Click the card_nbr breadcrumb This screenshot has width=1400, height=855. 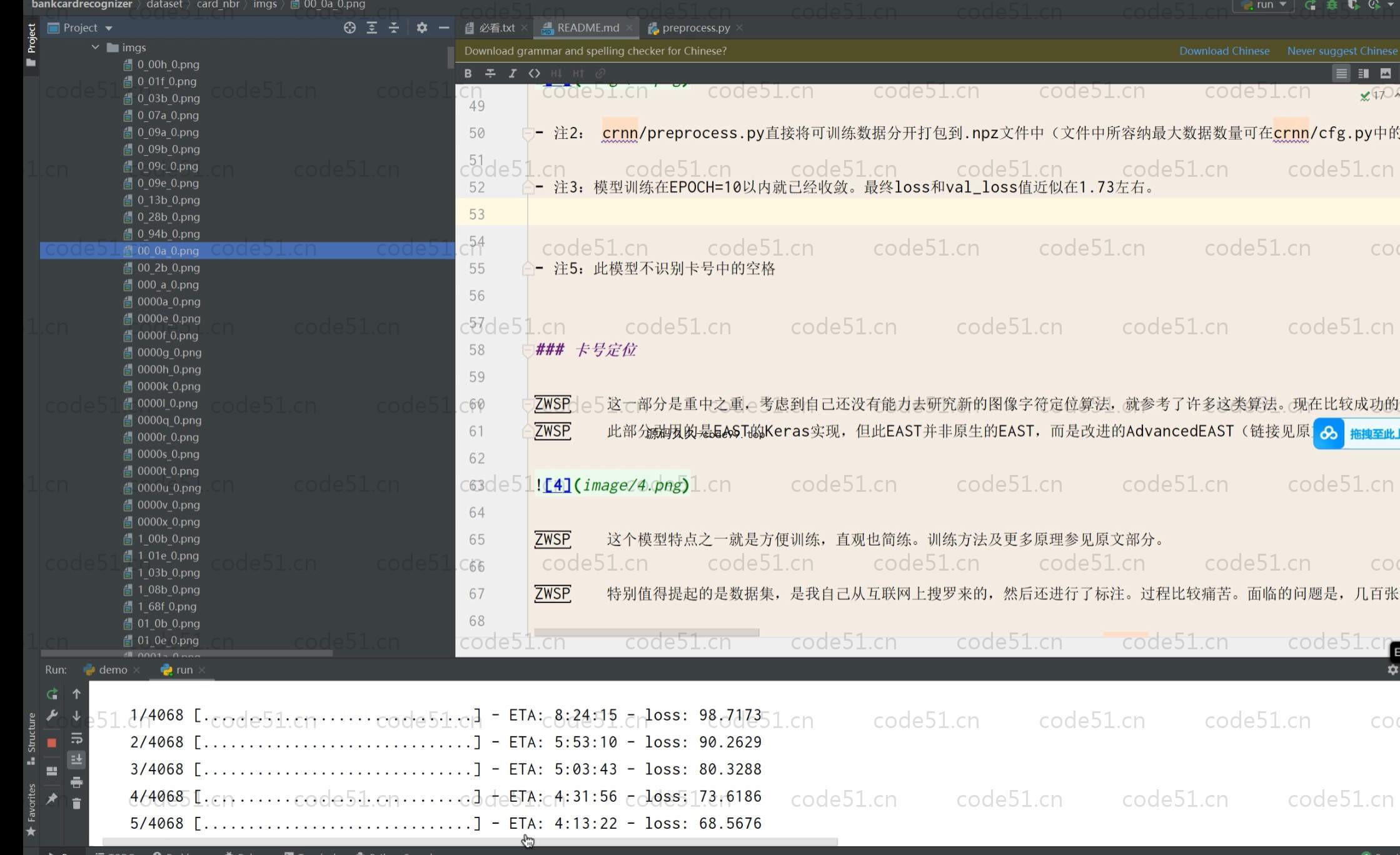click(218, 4)
